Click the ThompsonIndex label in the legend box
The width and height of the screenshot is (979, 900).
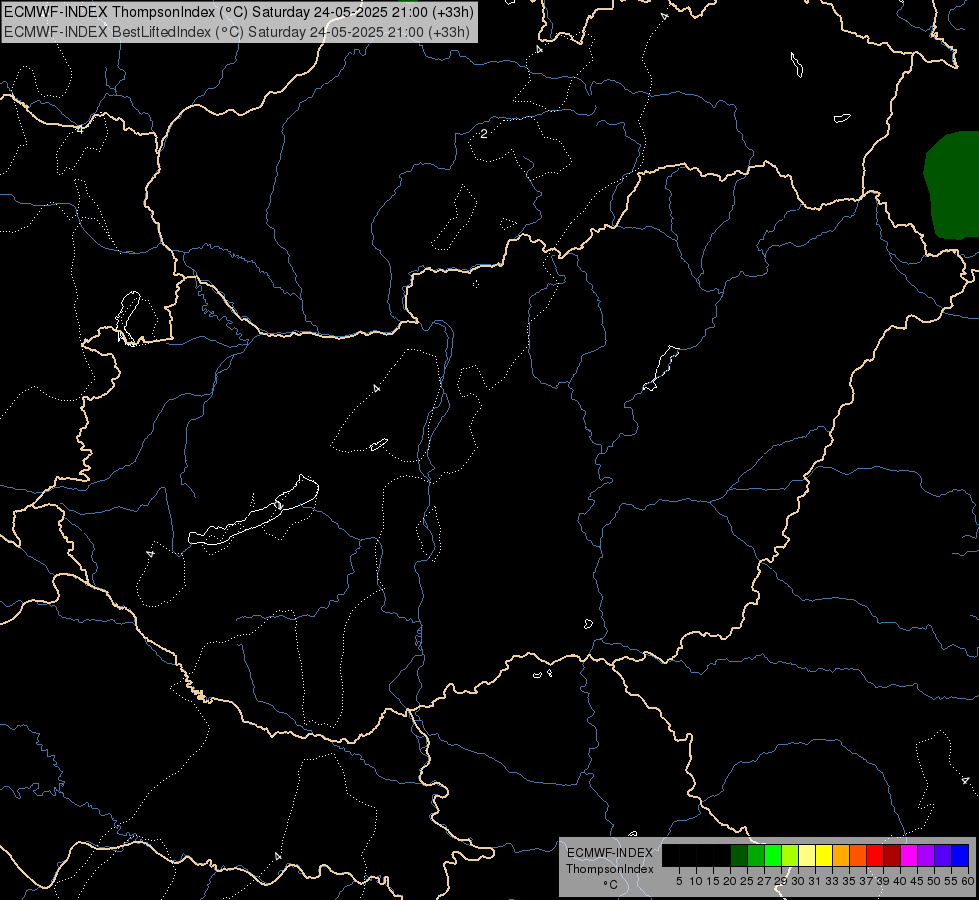(609, 869)
